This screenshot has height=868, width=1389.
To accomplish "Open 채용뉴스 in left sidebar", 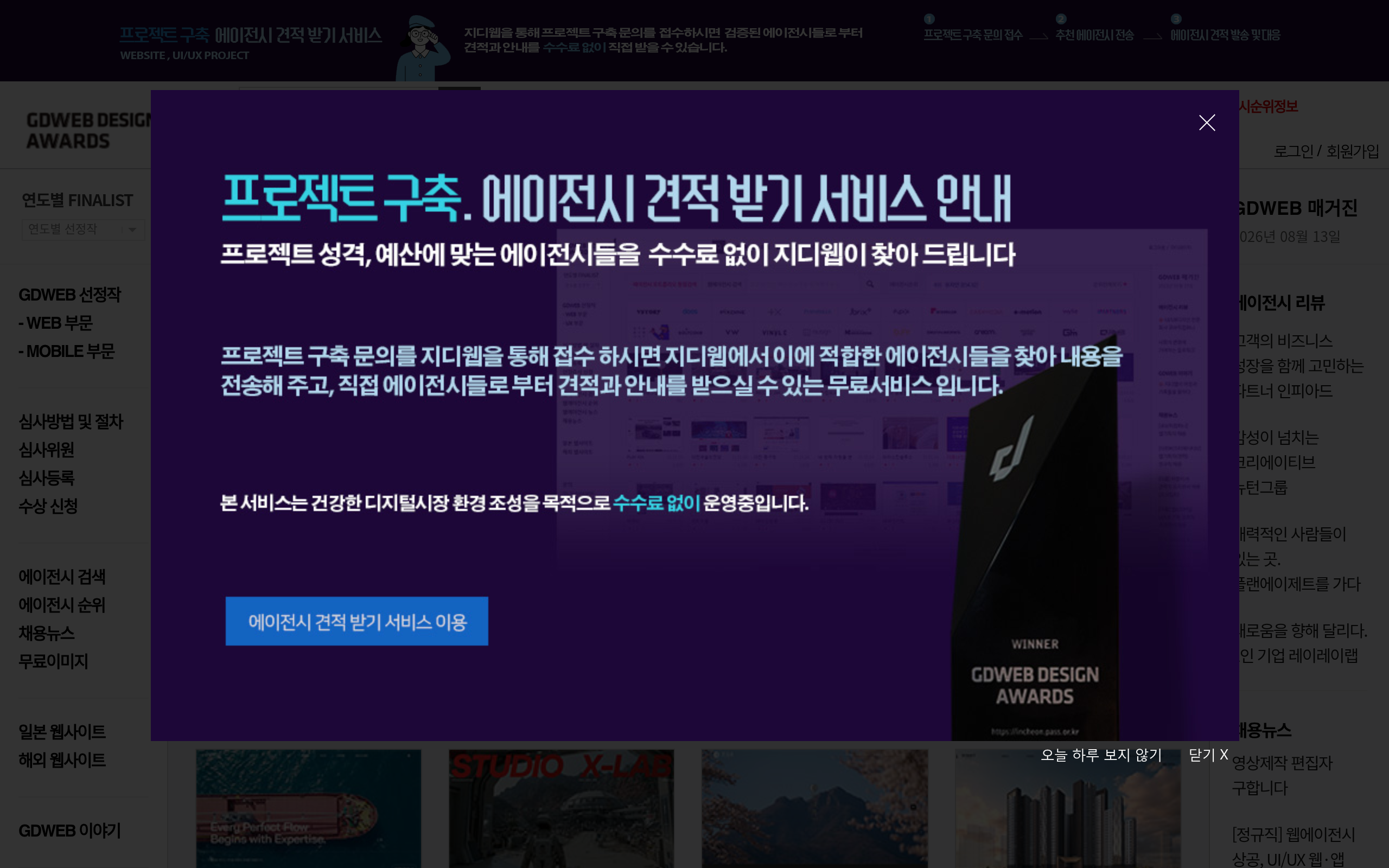I will [x=47, y=633].
